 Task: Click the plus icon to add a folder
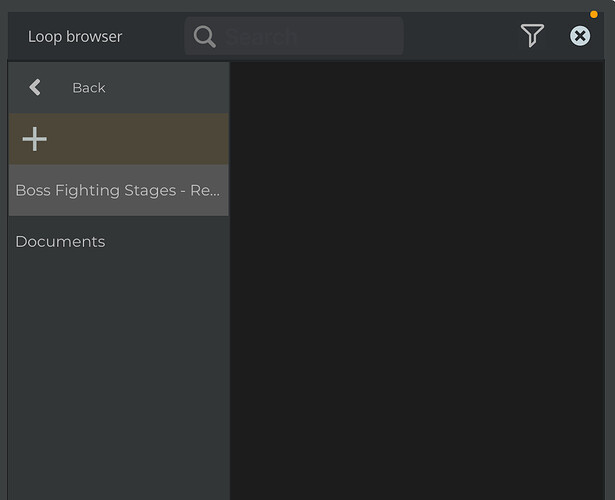coord(35,139)
